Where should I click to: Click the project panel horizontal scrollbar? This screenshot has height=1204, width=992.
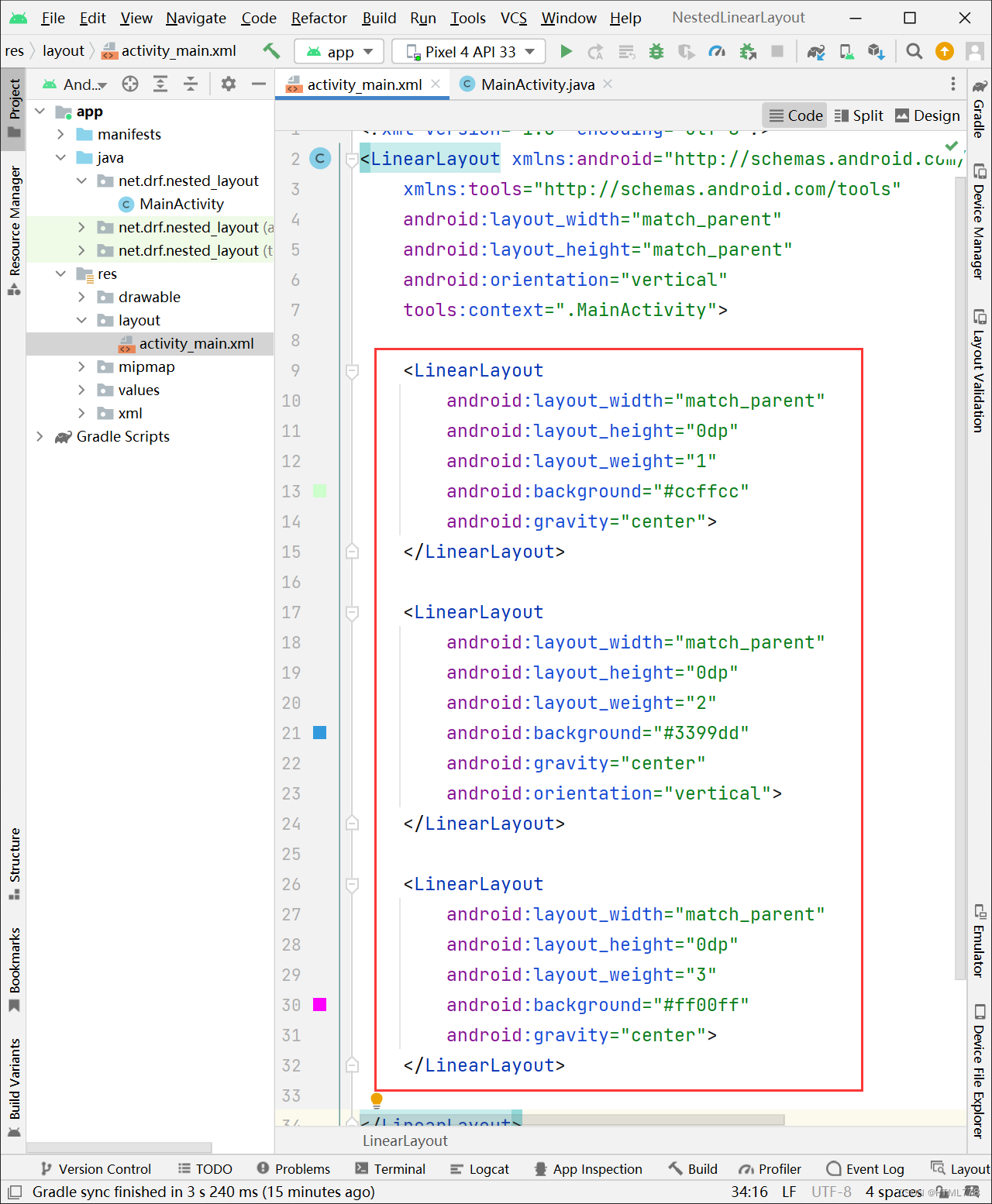[119, 1147]
